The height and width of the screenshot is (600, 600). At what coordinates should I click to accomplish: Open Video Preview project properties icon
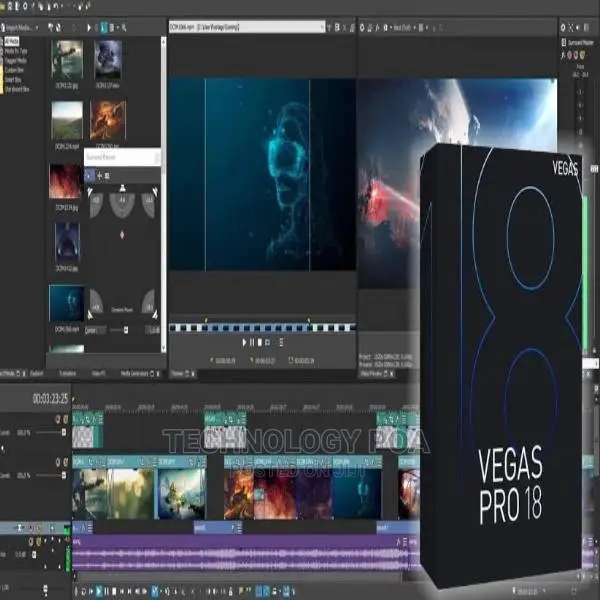pos(362,28)
